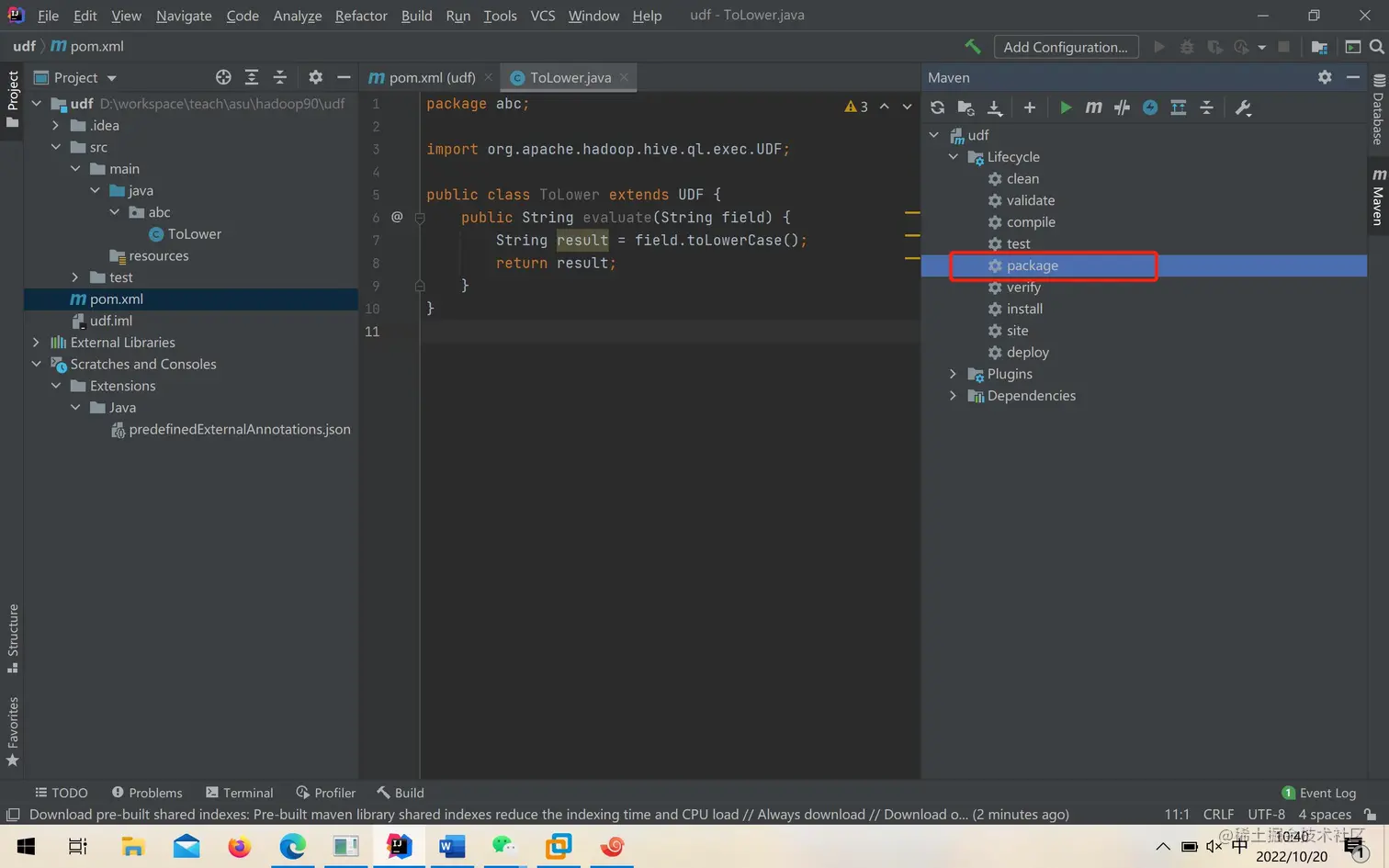Open the Project panel gear options

tap(315, 77)
